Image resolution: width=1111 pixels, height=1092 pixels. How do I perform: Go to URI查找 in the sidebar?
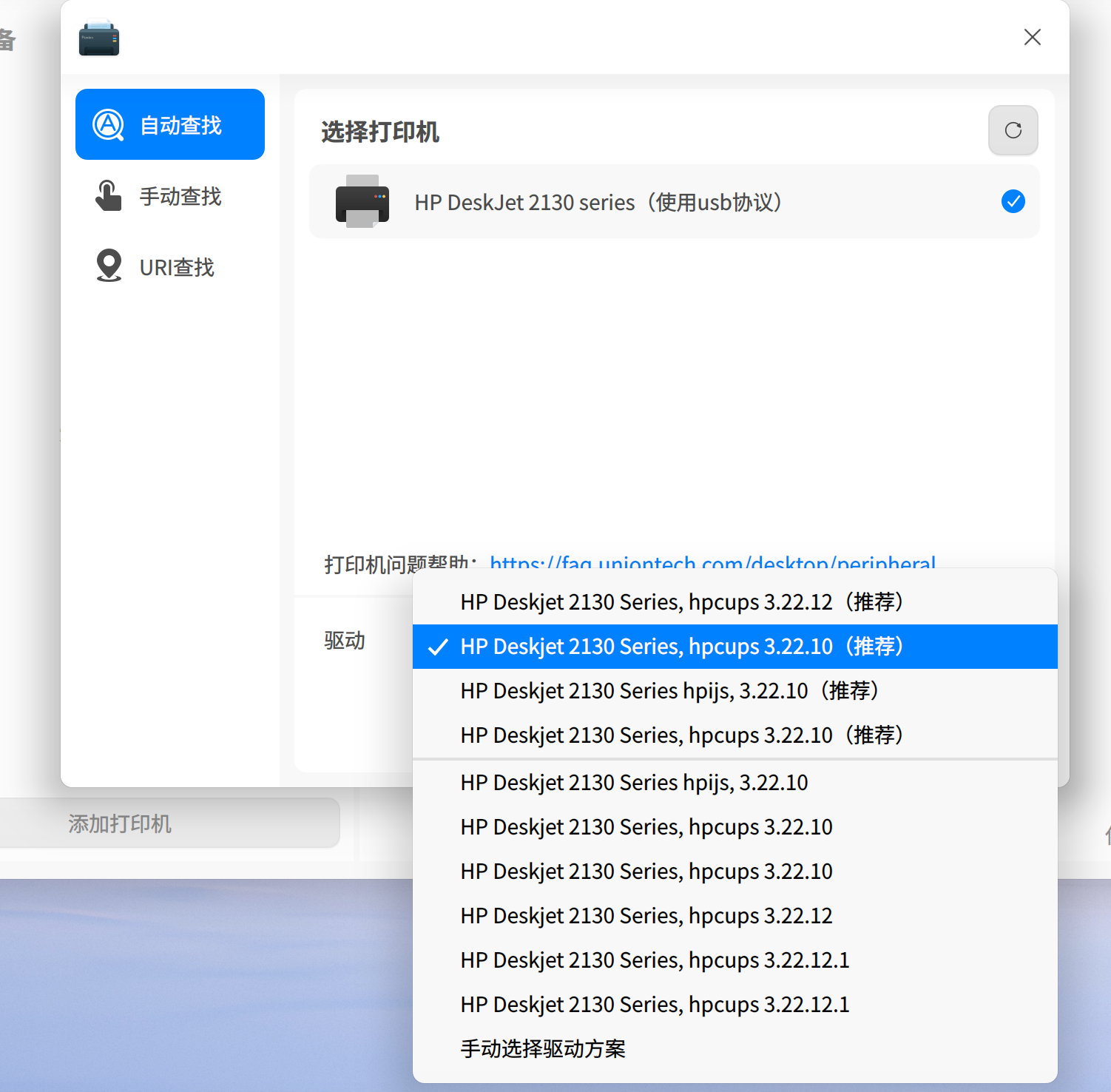170,266
